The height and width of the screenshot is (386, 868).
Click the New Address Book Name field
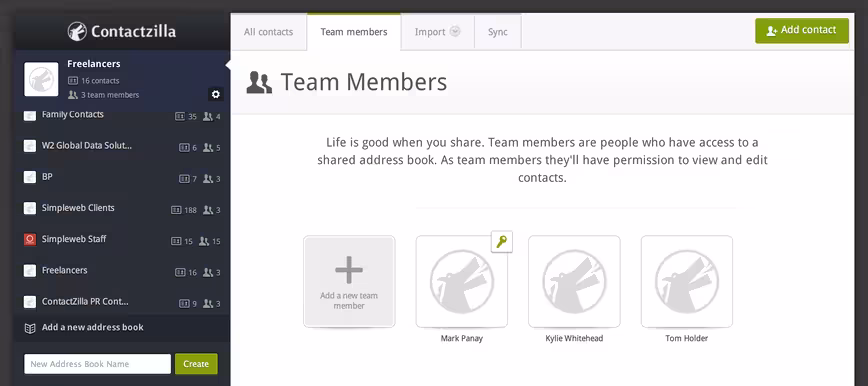[97, 364]
